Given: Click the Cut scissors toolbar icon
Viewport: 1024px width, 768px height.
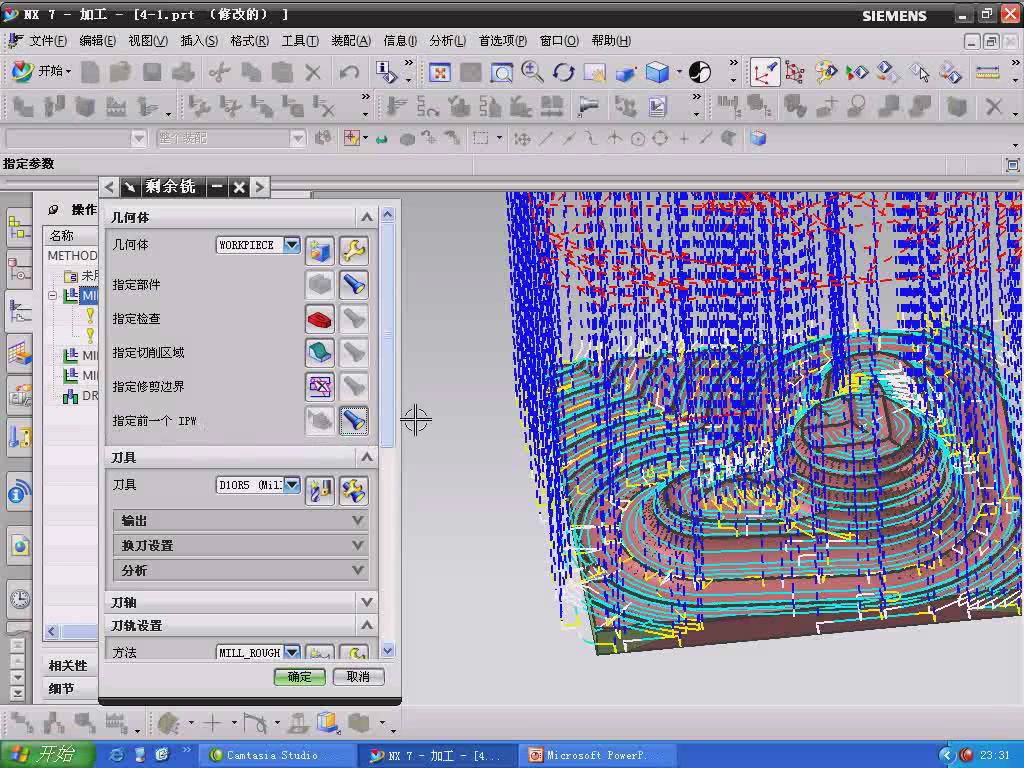Looking at the screenshot, I should [x=219, y=72].
